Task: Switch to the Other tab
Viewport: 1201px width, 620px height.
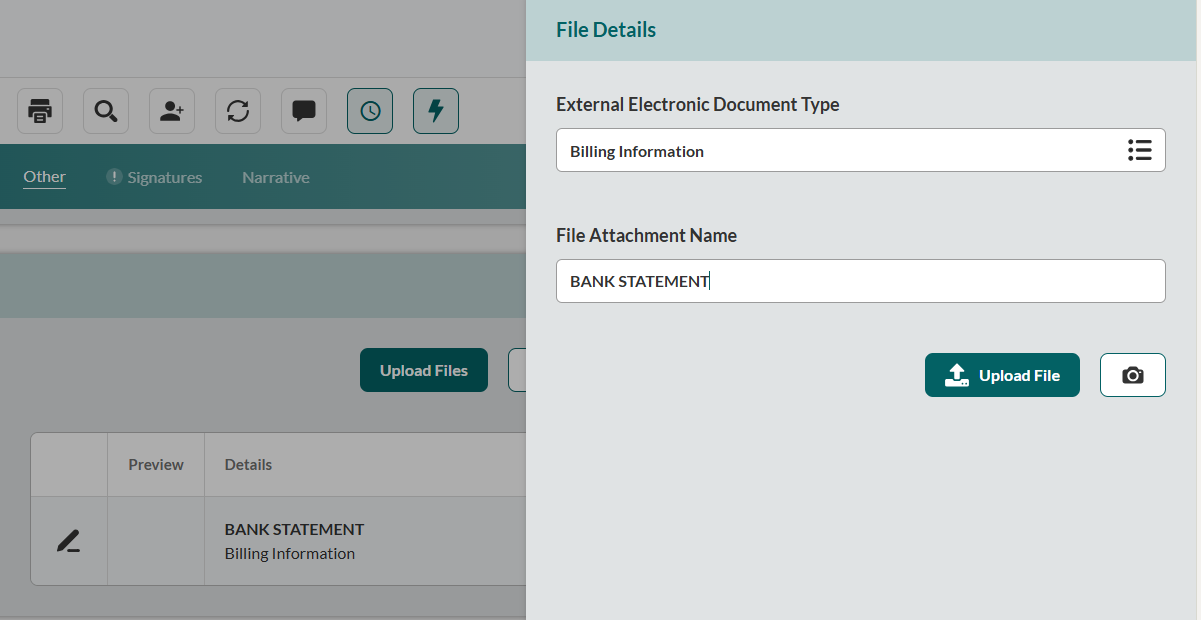Action: coord(45,177)
